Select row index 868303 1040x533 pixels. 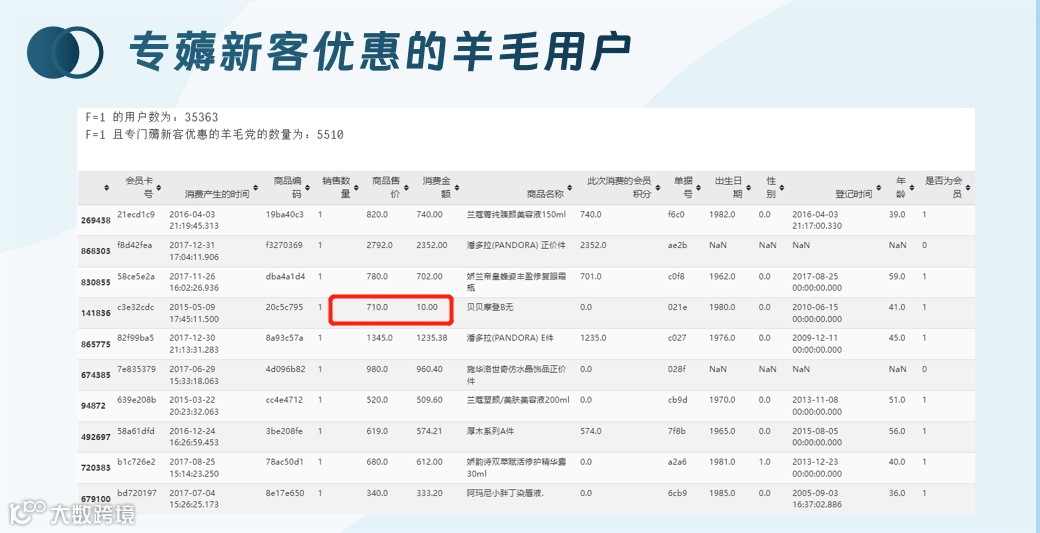pos(96,251)
